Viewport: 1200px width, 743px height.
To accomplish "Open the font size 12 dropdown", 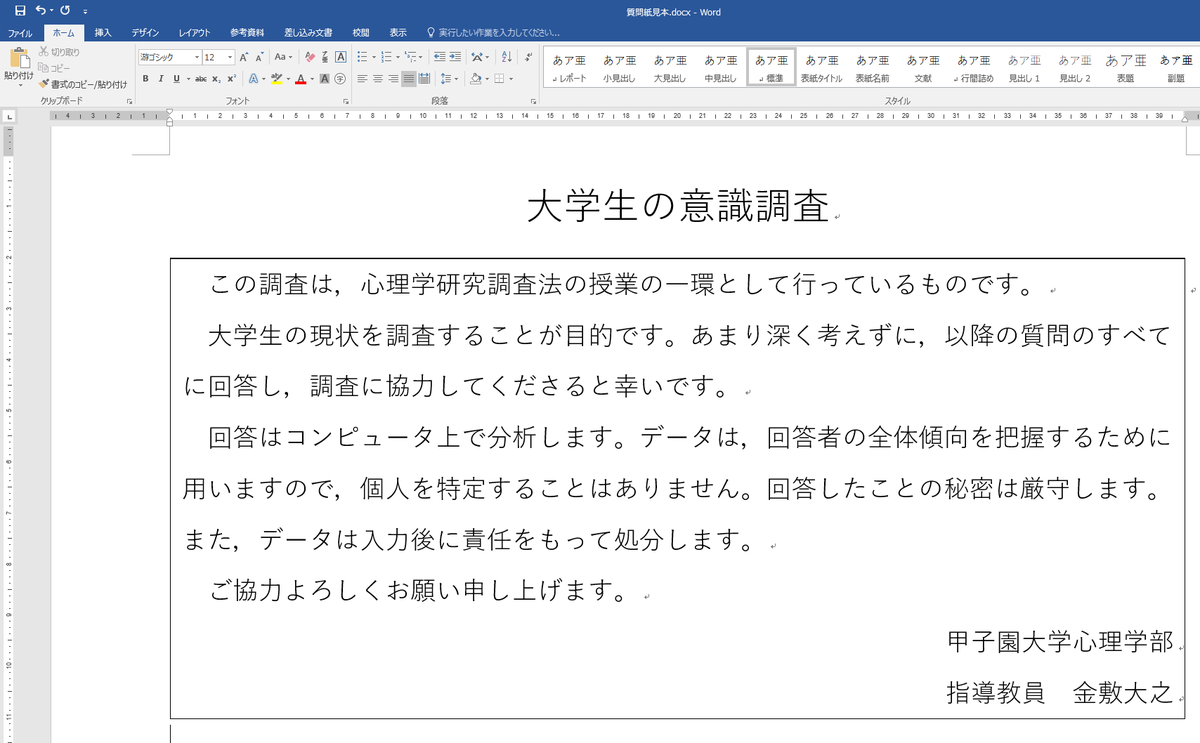I will pos(230,57).
